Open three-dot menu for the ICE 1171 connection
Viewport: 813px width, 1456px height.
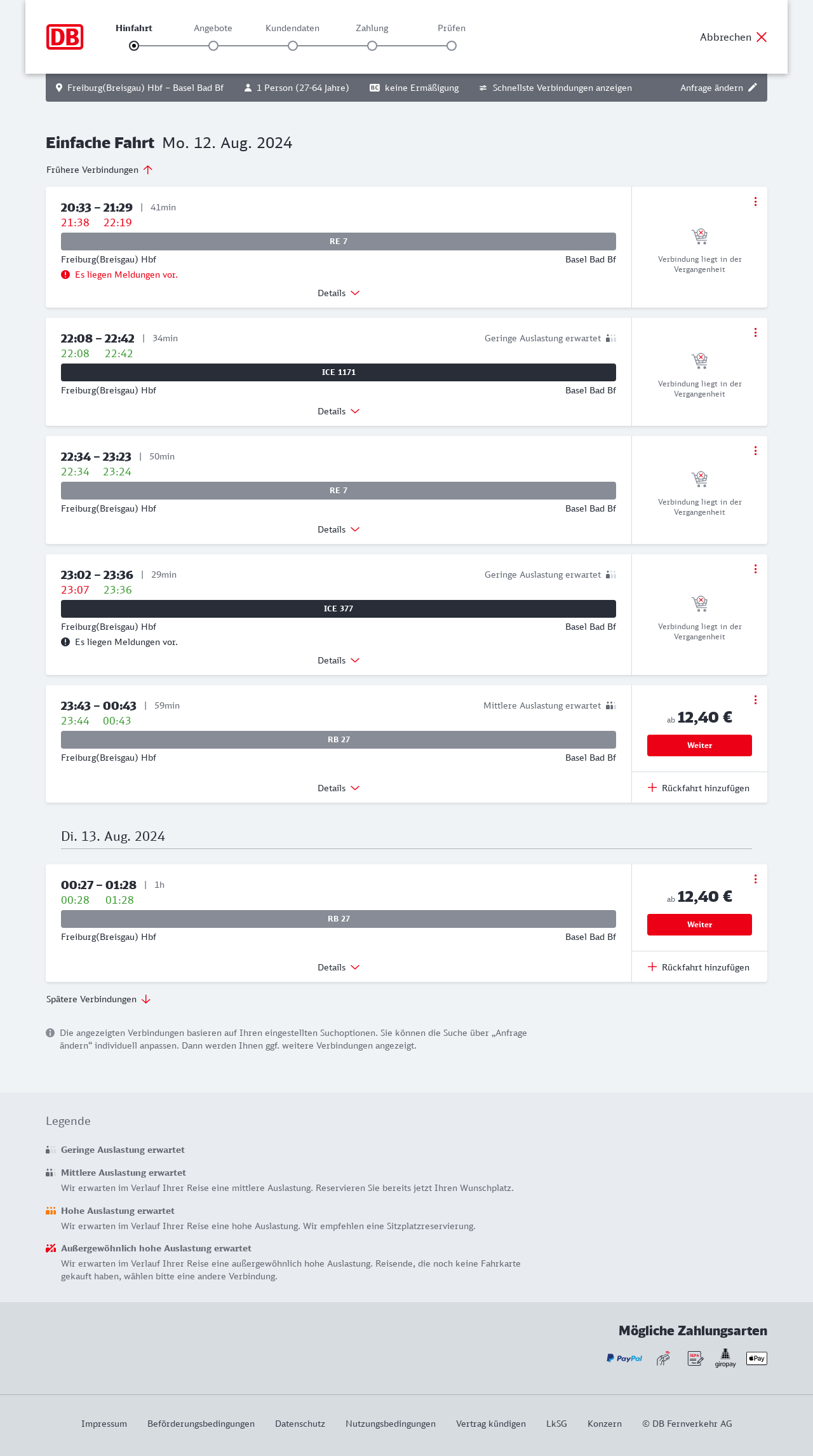(x=755, y=332)
